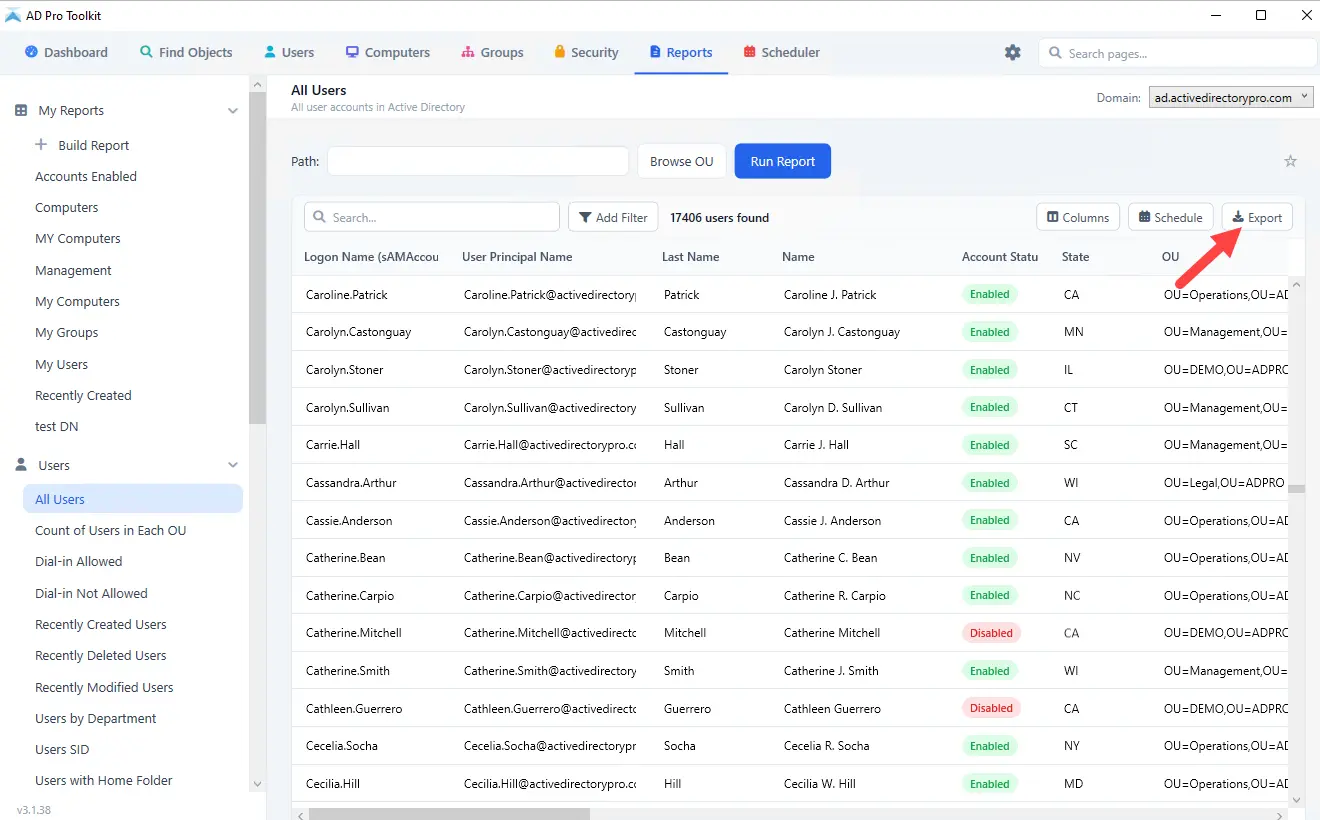The width and height of the screenshot is (1320, 820).
Task: Click the sidebar scroll up arrow
Action: pos(257,85)
